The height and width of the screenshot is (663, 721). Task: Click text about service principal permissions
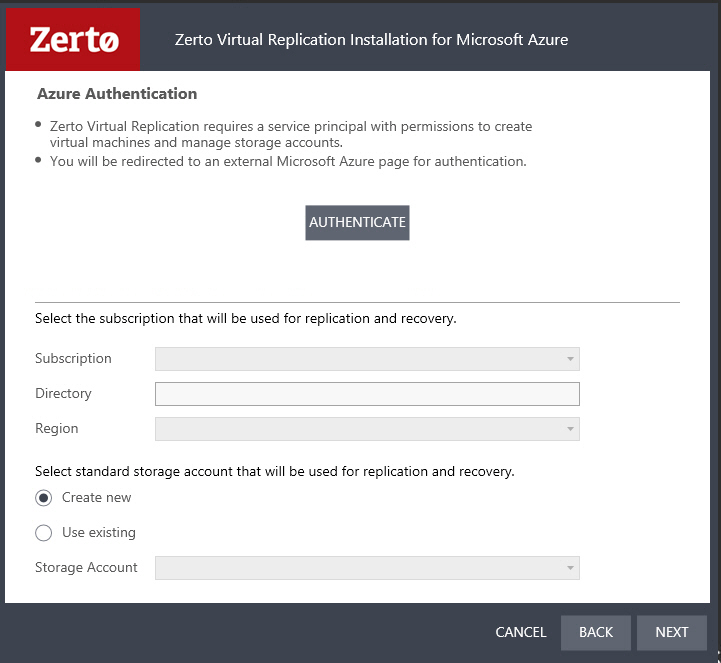pyautogui.click(x=291, y=134)
